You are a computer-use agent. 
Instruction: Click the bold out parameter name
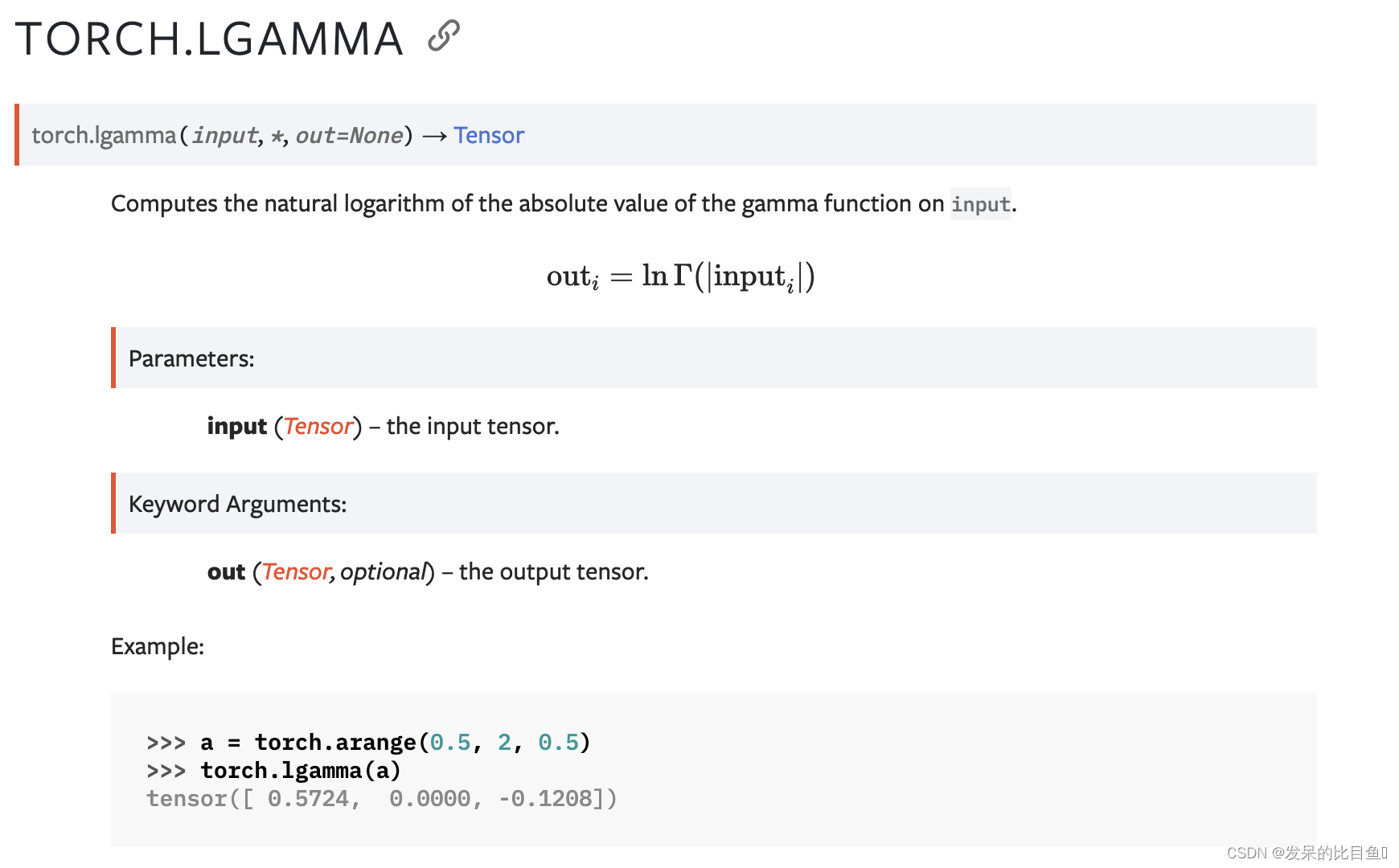(226, 572)
